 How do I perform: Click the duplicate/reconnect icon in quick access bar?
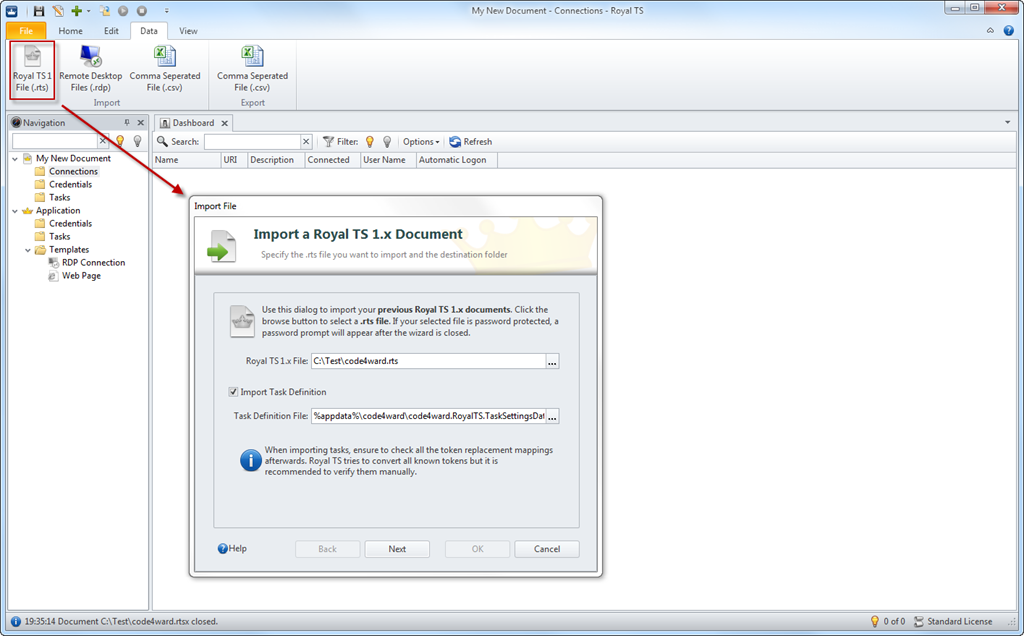[104, 10]
